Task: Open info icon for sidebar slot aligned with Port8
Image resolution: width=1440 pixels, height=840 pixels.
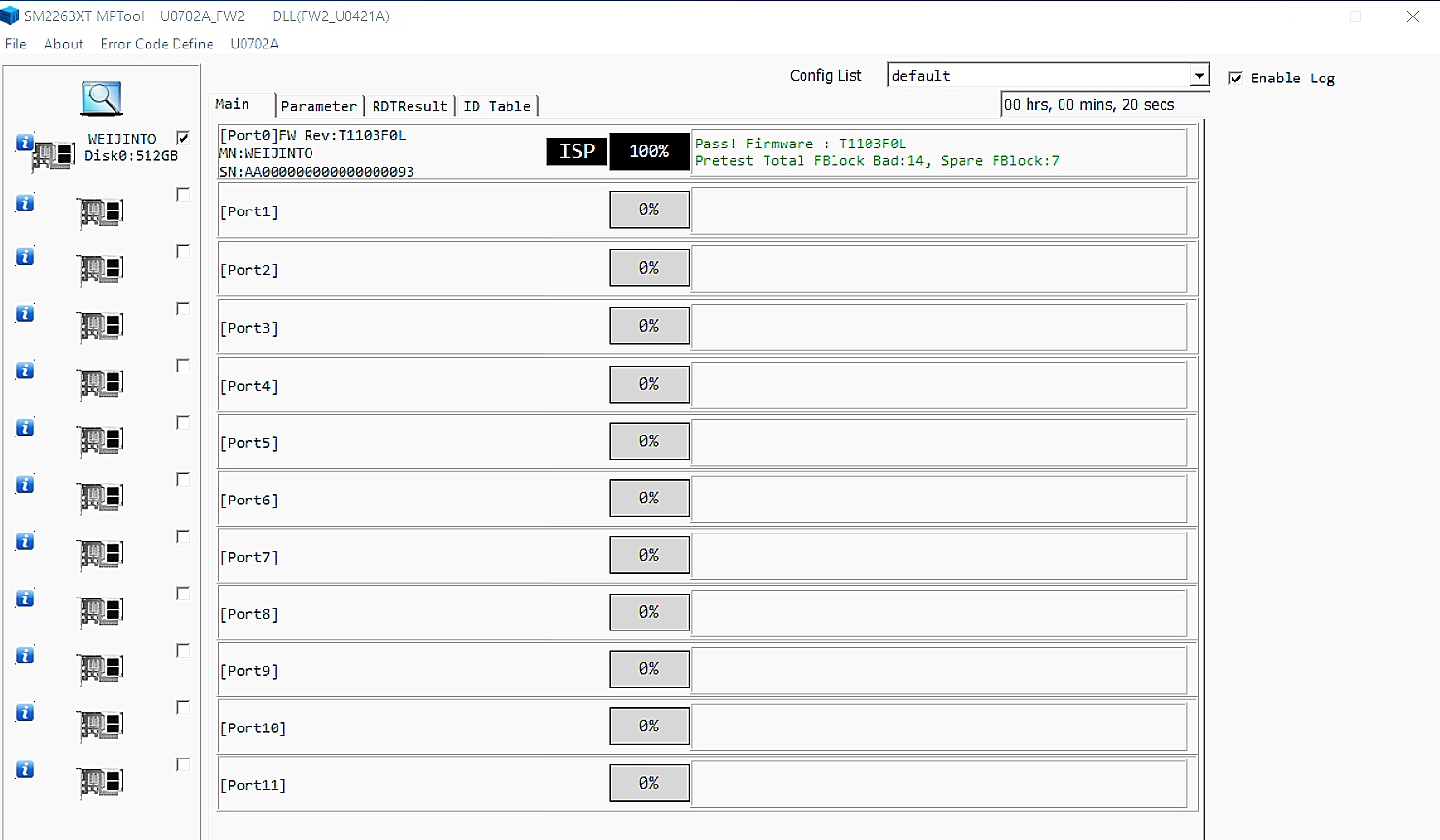Action: (25, 598)
